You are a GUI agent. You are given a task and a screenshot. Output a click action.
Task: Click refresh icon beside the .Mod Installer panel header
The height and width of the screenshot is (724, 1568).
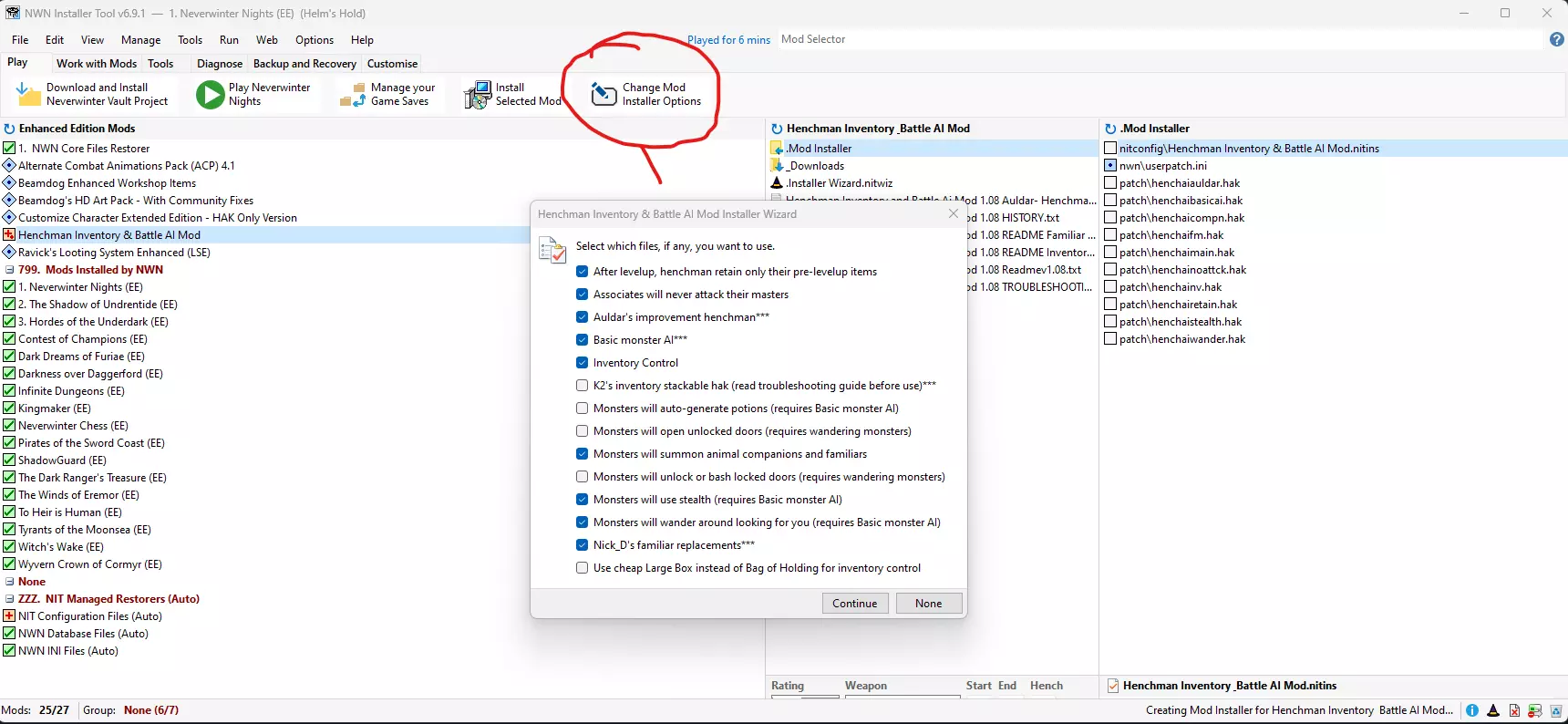(x=1110, y=129)
